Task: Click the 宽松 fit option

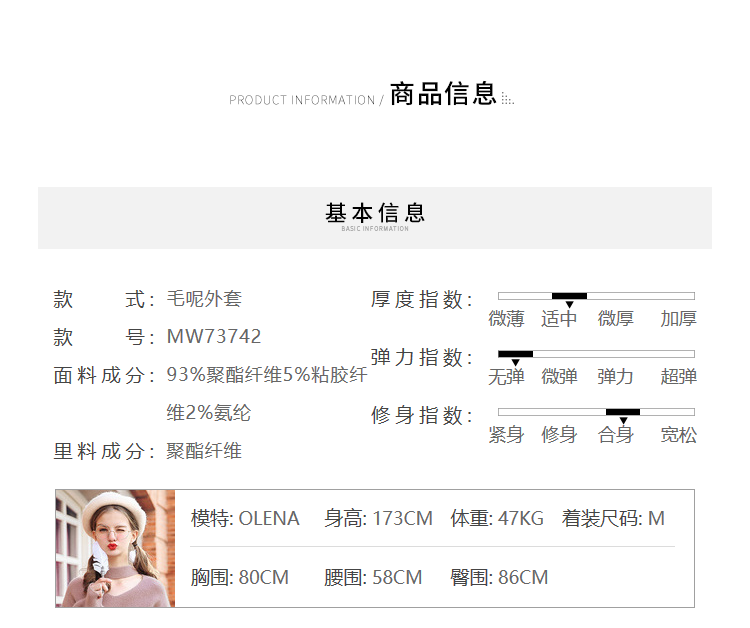Action: coord(679,435)
